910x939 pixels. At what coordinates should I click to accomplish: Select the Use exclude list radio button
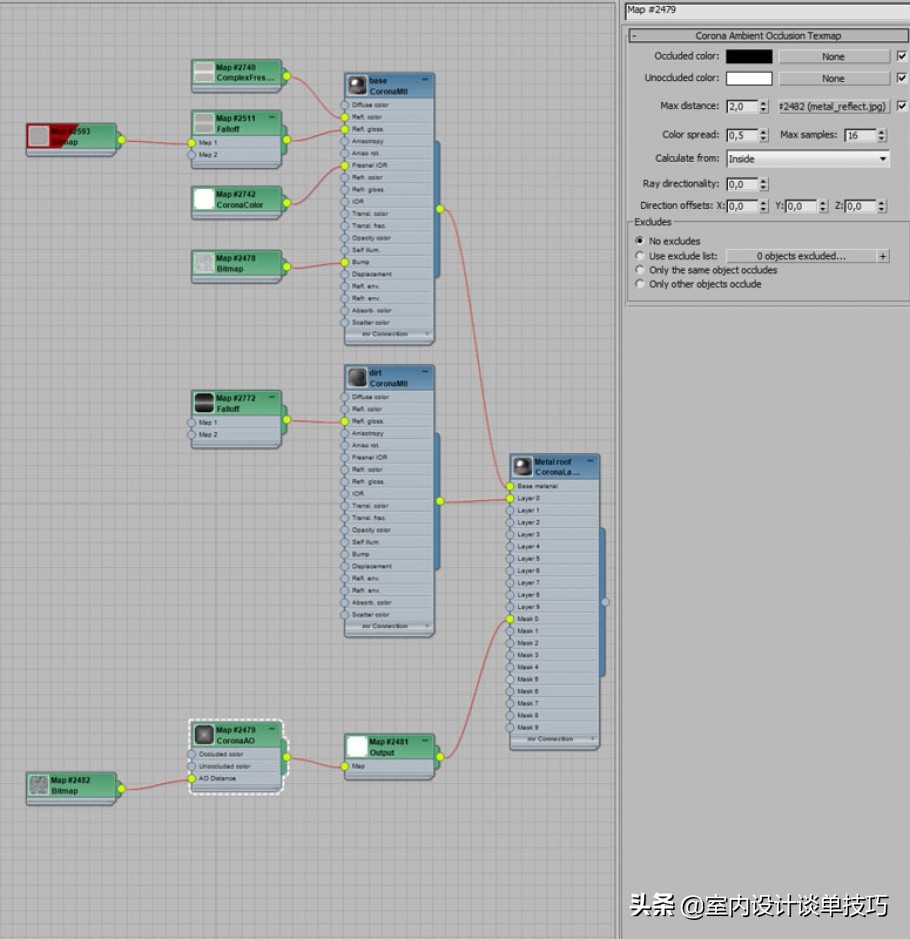tap(639, 256)
